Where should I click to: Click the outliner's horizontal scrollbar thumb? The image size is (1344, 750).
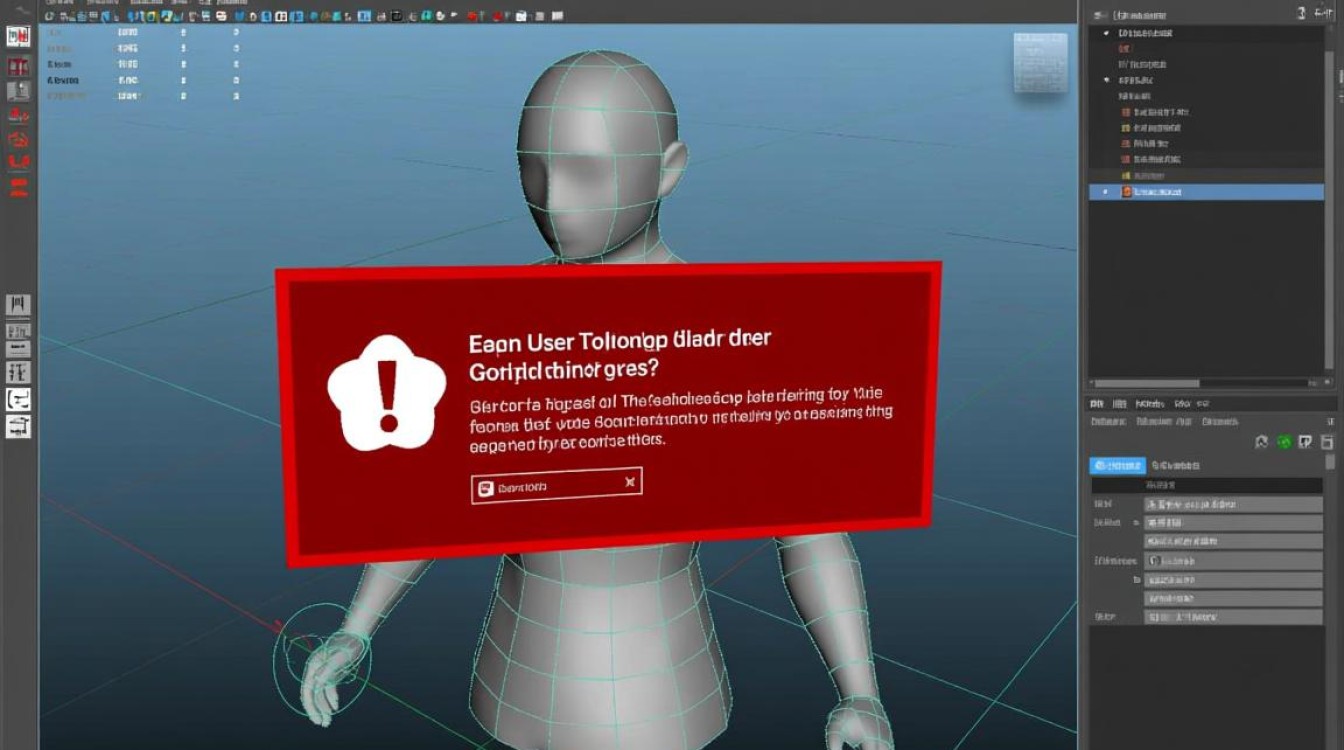coord(1148,383)
